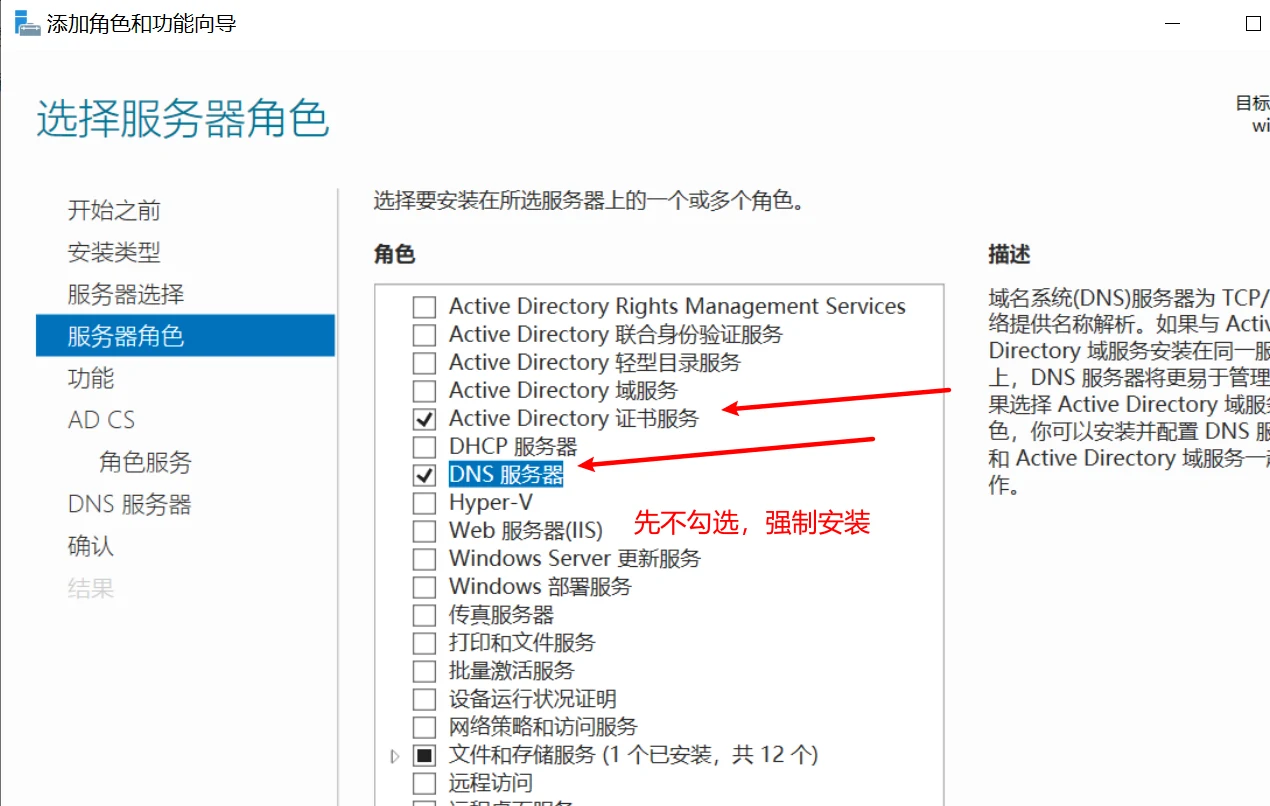This screenshot has width=1270, height=806.
Task: Go to DNS 服务器 wizard step
Action: pos(129,505)
